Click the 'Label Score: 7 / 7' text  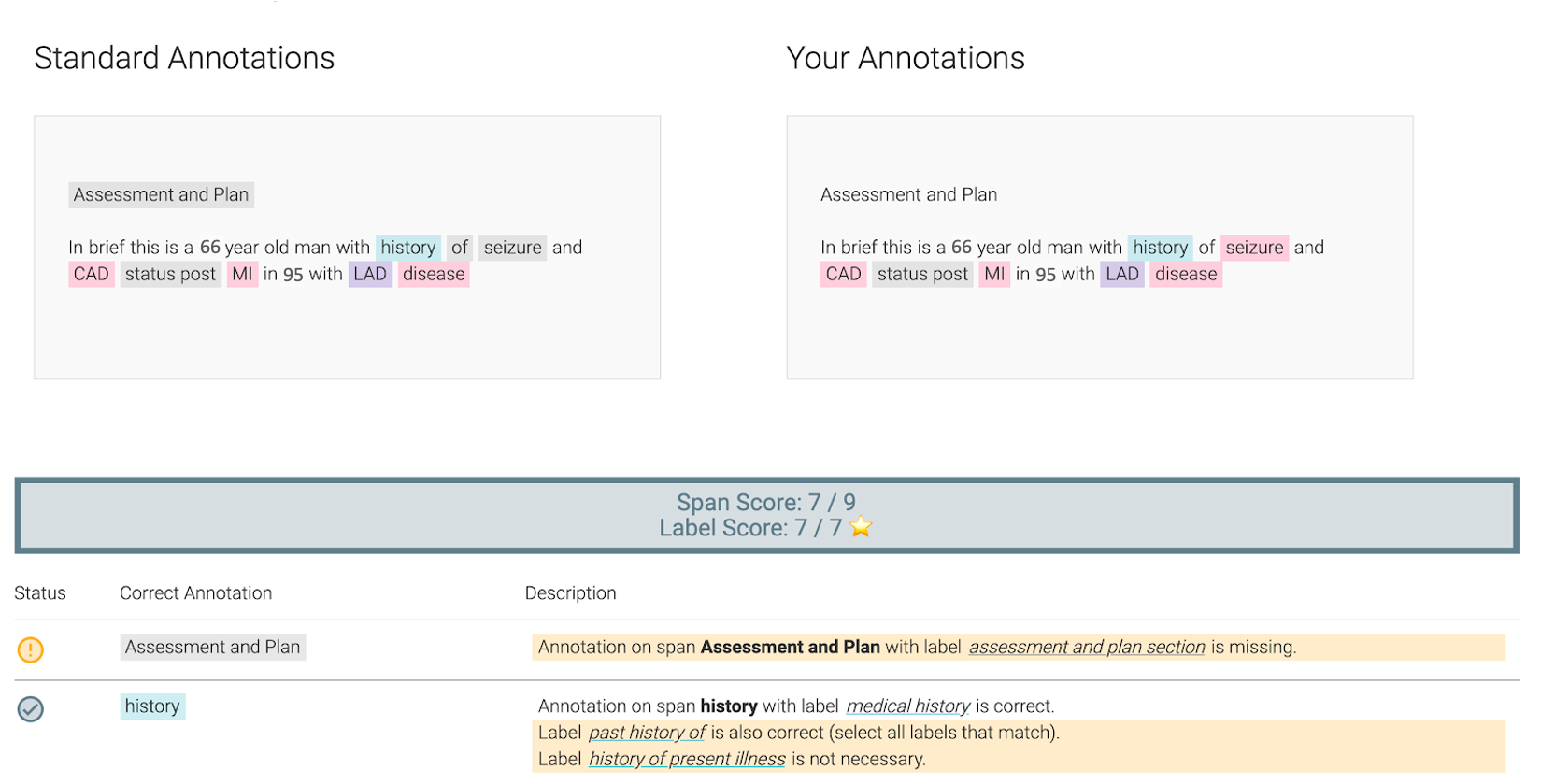click(x=750, y=528)
